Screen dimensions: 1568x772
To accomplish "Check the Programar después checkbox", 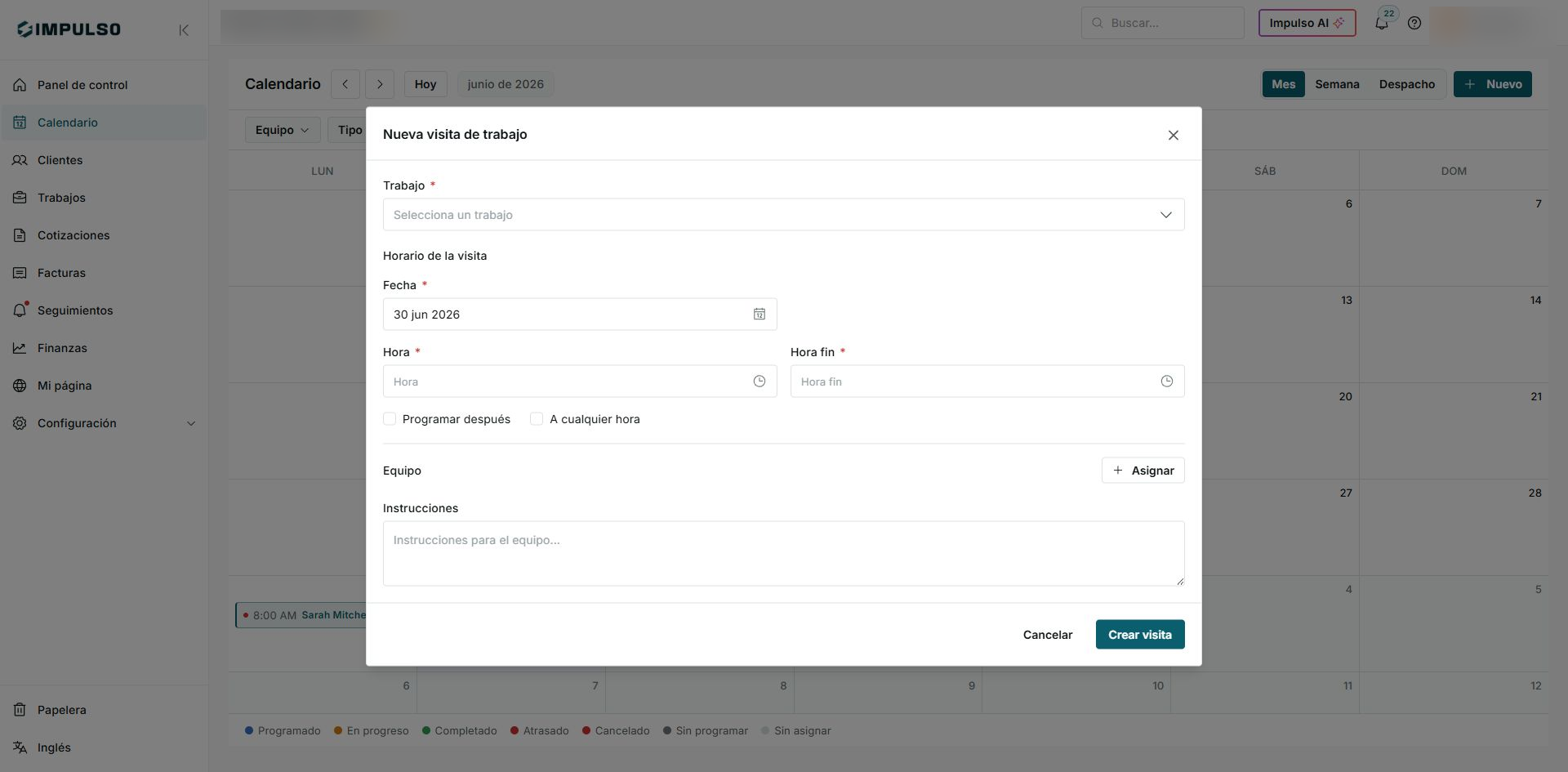I will click(x=390, y=419).
